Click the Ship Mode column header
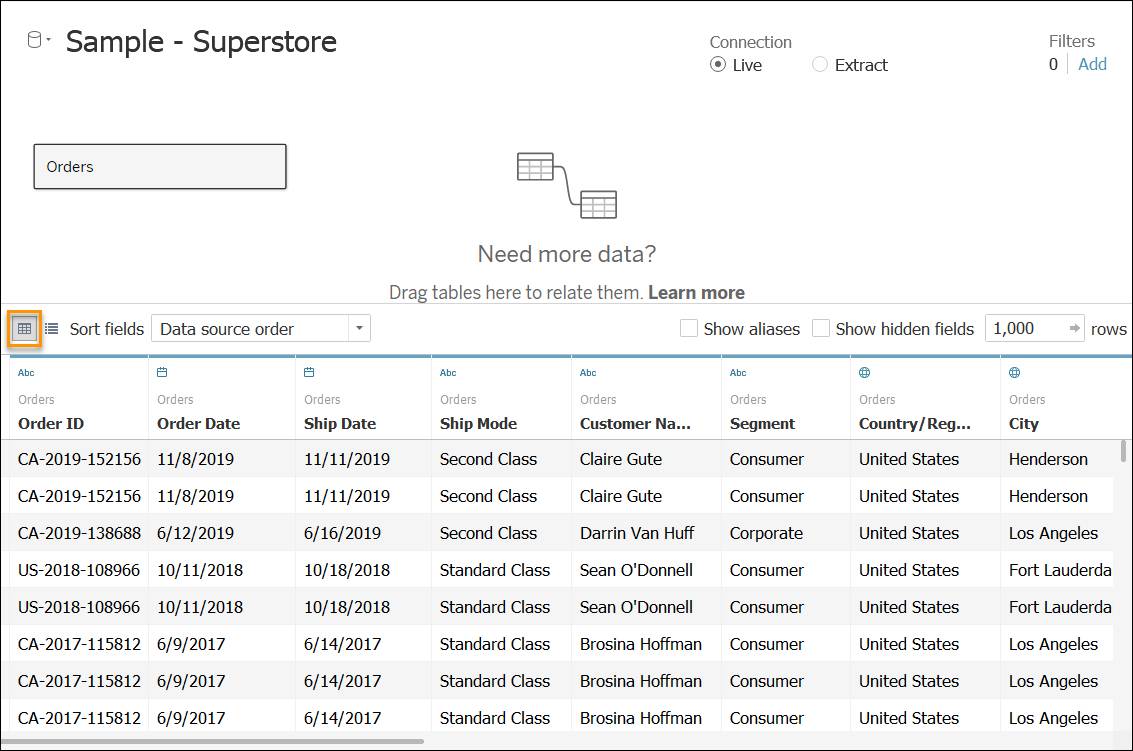This screenshot has width=1133, height=751. coord(478,424)
